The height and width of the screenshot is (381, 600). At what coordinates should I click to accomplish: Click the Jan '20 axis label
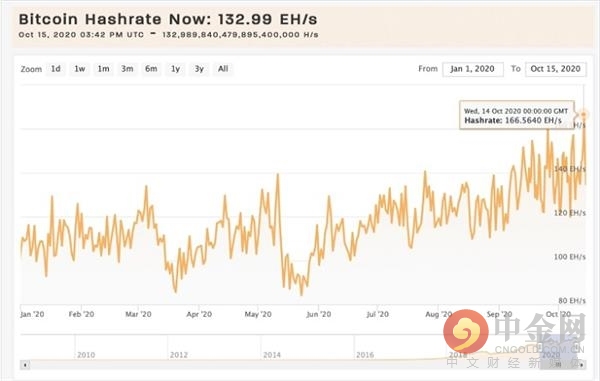tap(32, 314)
